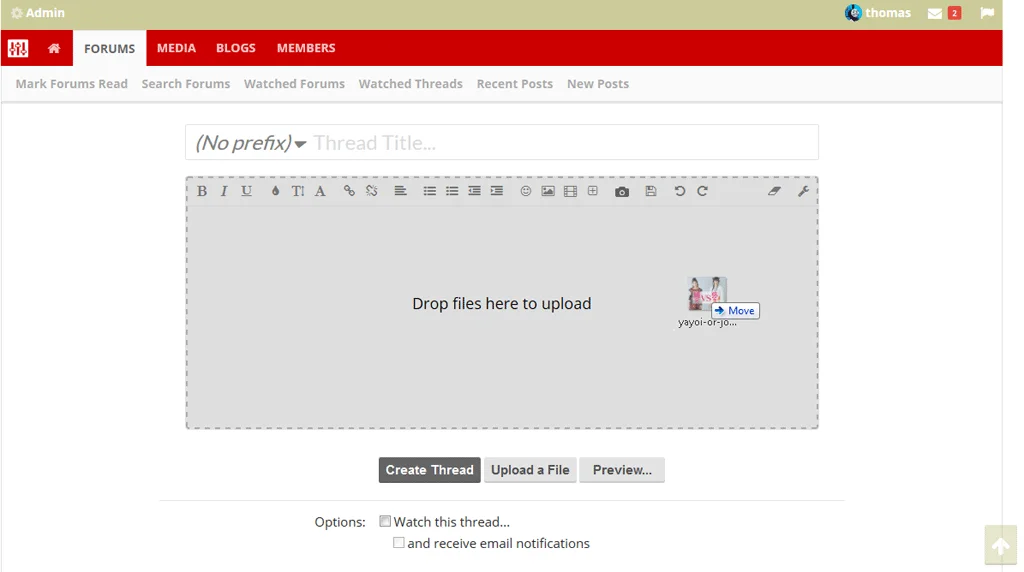This screenshot has width=1024, height=572.
Task: Click Mark Forums Read link
Action: [72, 84]
